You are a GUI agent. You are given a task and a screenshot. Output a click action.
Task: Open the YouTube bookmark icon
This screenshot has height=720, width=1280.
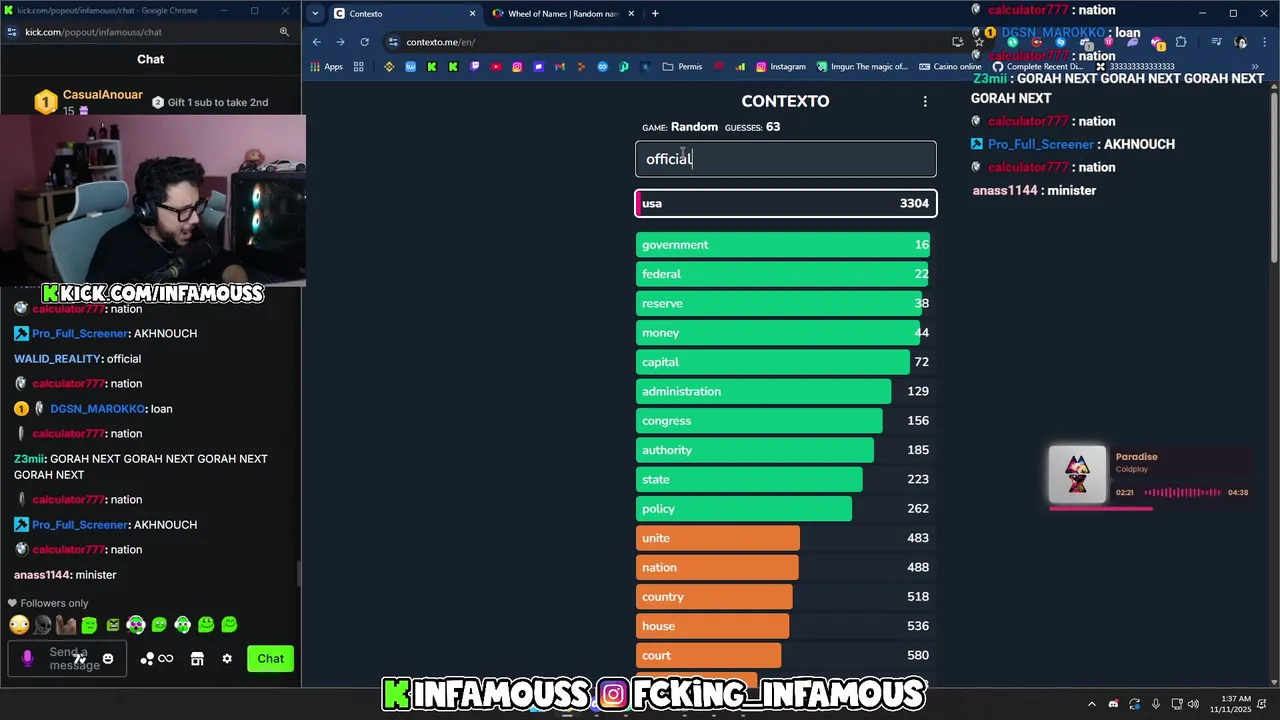(496, 67)
